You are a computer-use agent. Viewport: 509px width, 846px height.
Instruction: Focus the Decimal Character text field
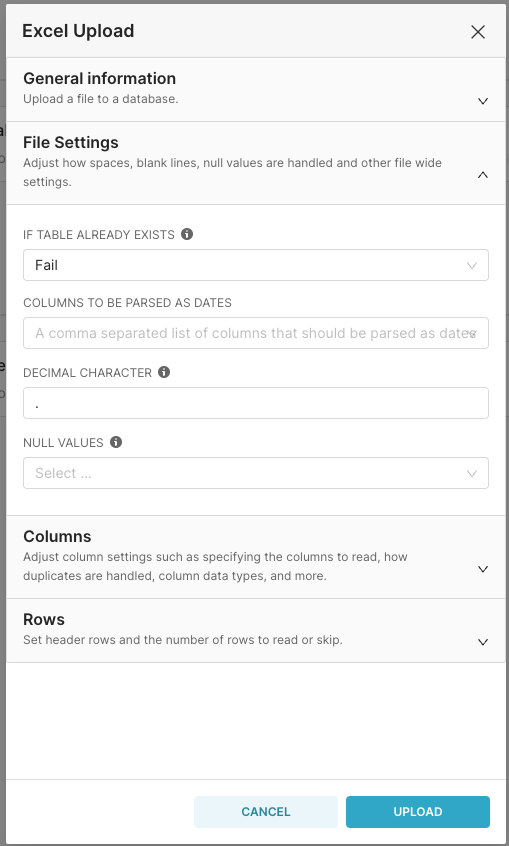[256, 403]
